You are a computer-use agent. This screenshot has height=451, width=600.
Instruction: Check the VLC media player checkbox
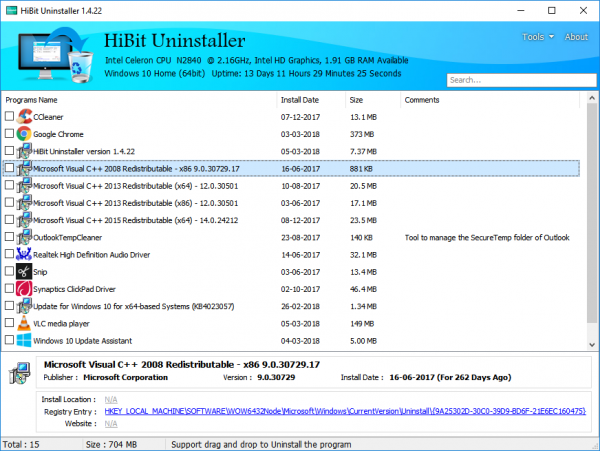10,322
